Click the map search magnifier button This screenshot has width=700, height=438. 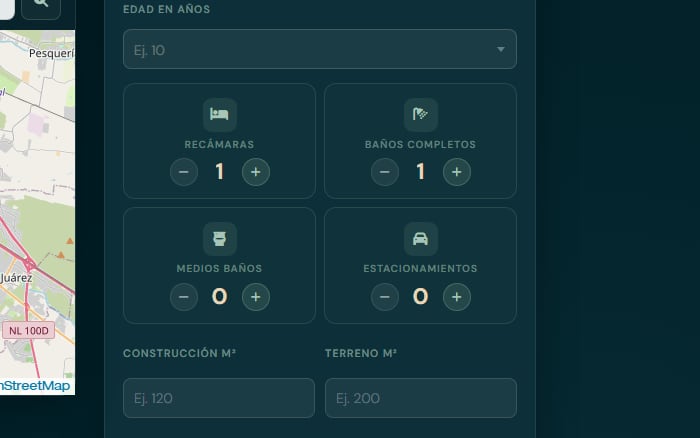41,6
